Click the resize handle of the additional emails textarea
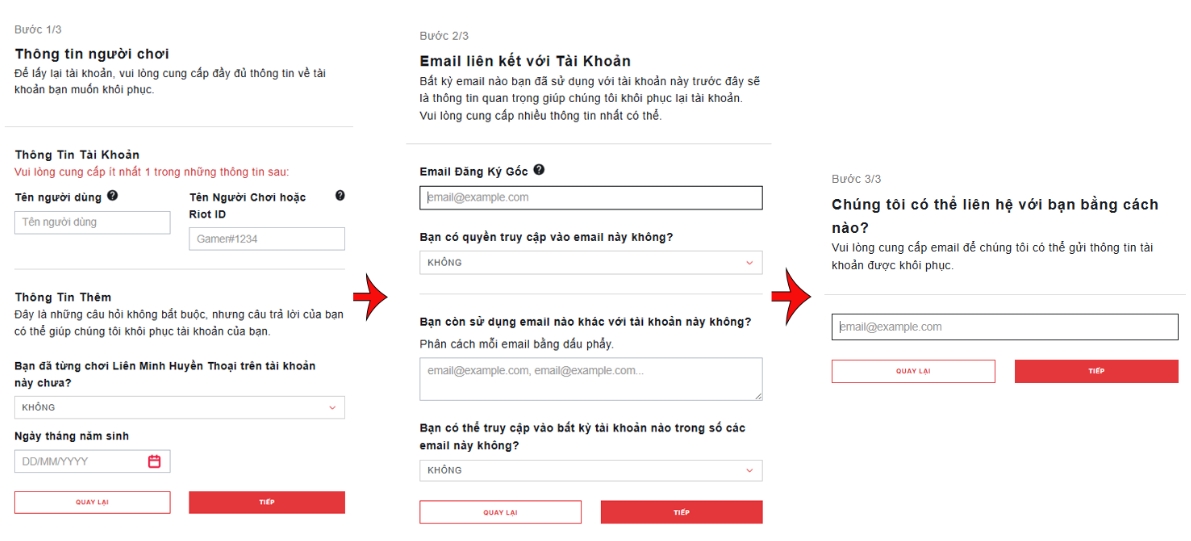This screenshot has height=541, width=1191. 758,396
